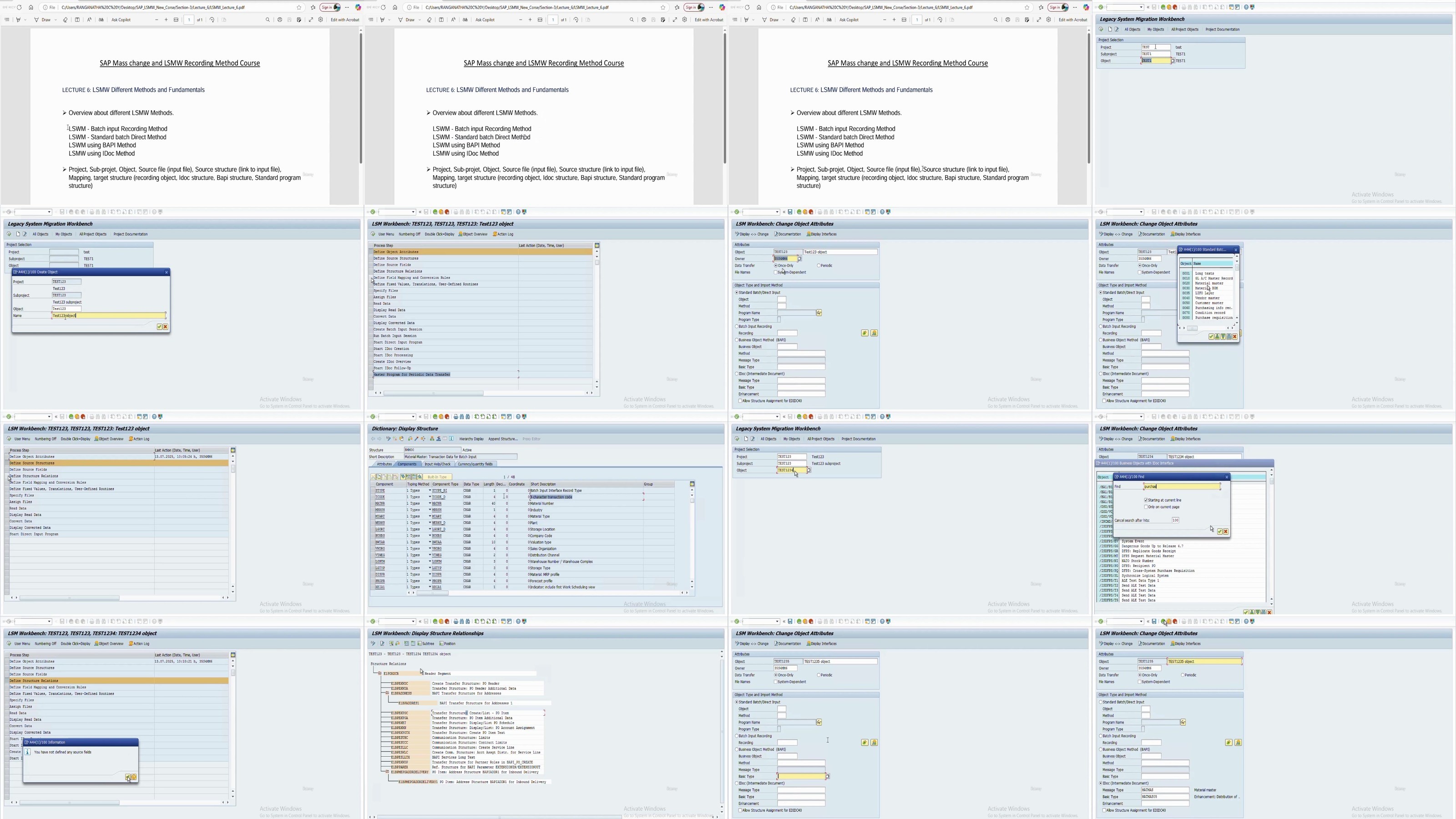The height and width of the screenshot is (819, 1456).
Task: Click the Erase tool in middle PDF viewer toolbar
Action: point(429,20)
